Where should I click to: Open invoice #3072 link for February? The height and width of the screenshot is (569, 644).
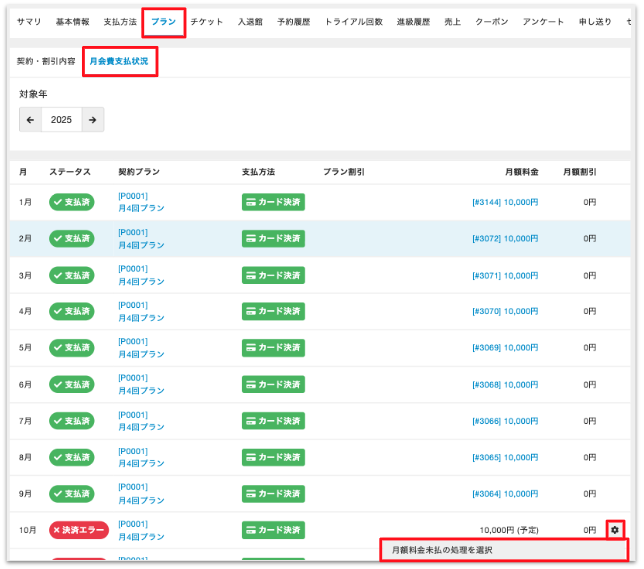coord(505,239)
